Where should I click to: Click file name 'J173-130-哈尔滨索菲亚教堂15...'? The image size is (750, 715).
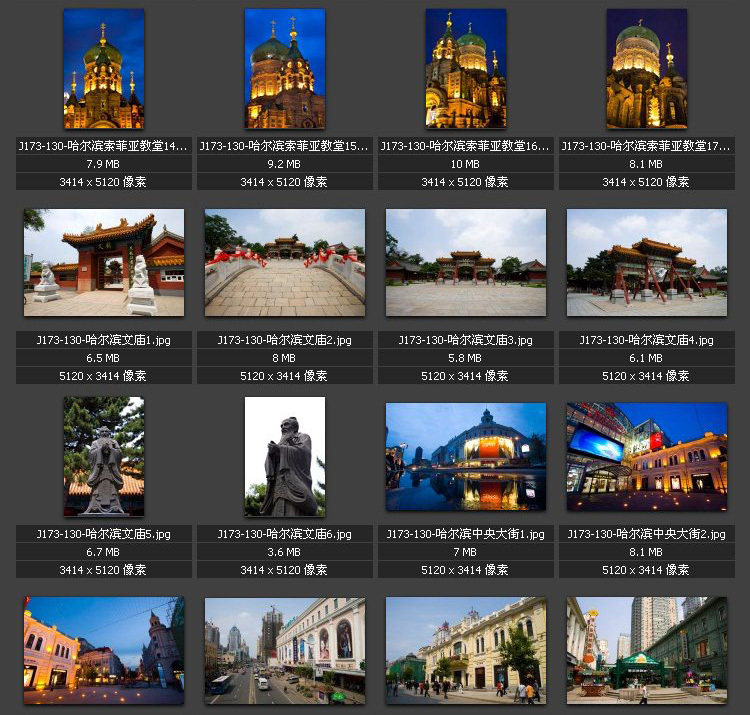[x=284, y=146]
